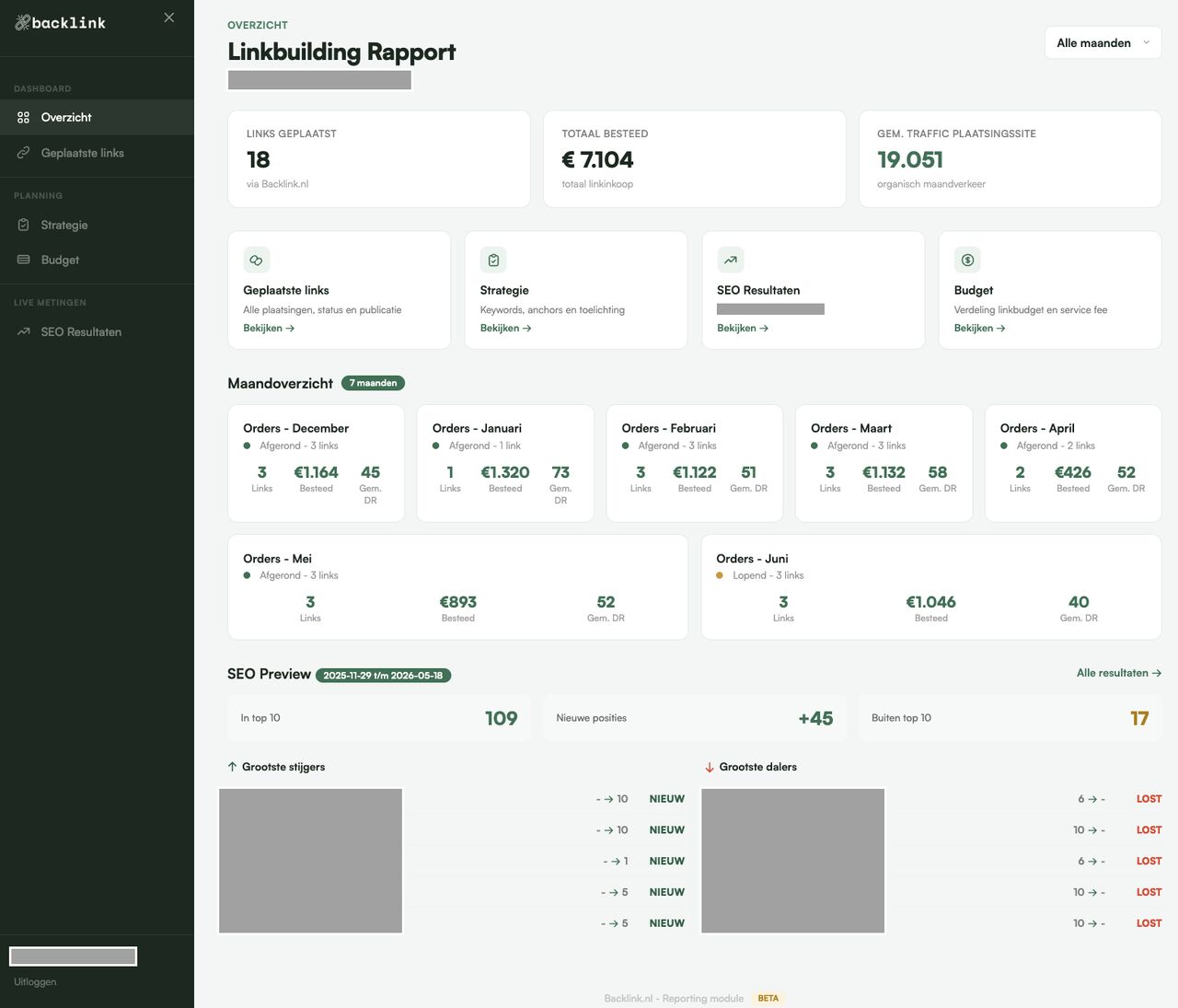The height and width of the screenshot is (1008, 1178).
Task: Click the dollar coin icon on Budget card
Action: 967,261
